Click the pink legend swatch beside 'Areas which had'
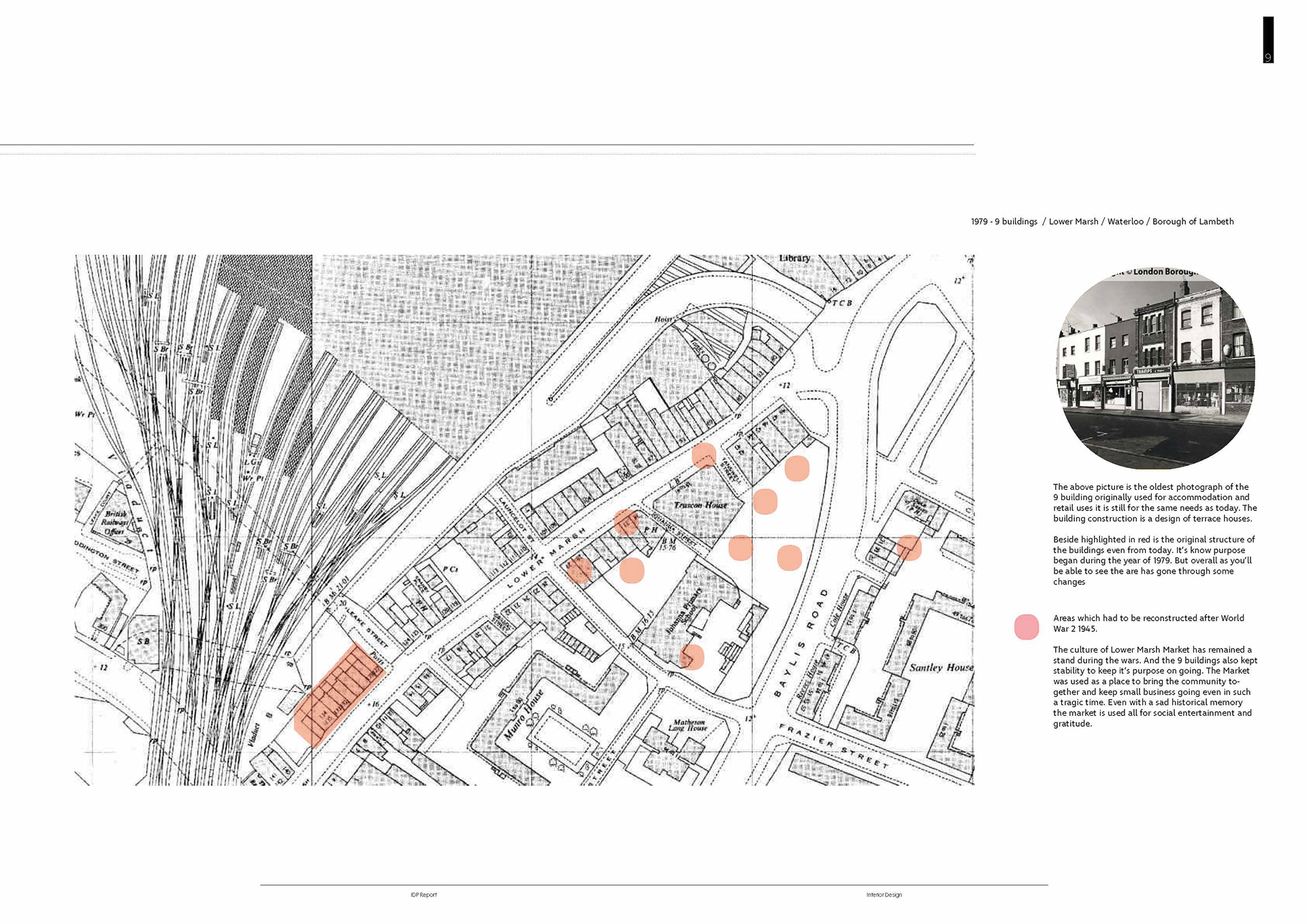Screen dimensions: 1307x924 click(1027, 627)
